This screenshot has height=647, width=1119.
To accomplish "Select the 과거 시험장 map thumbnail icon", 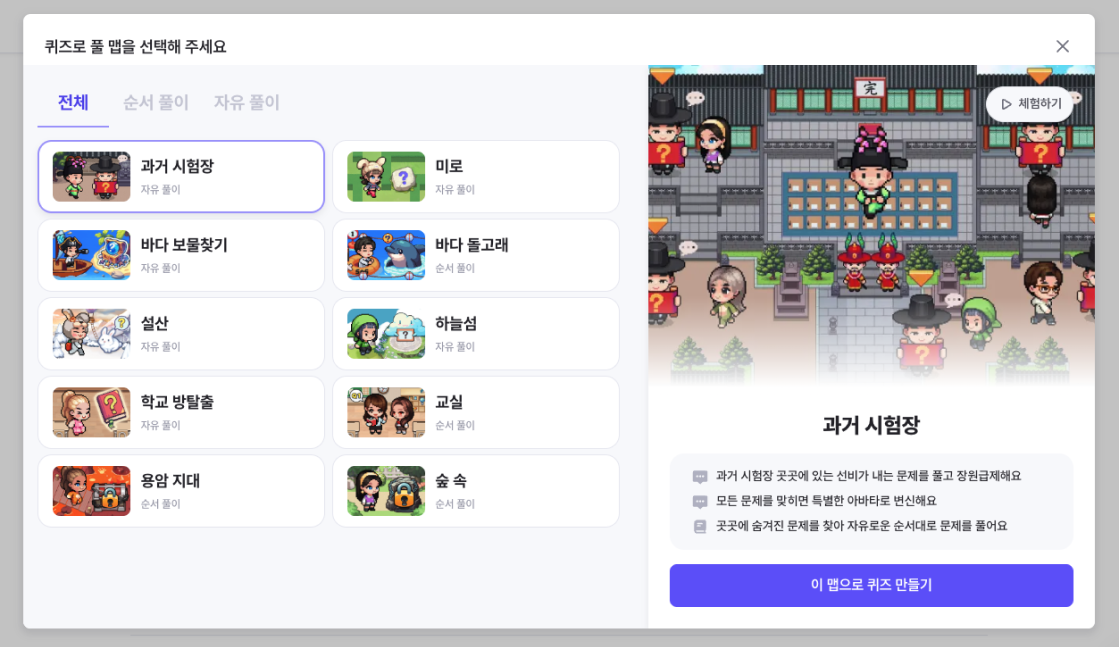I will coord(91,176).
